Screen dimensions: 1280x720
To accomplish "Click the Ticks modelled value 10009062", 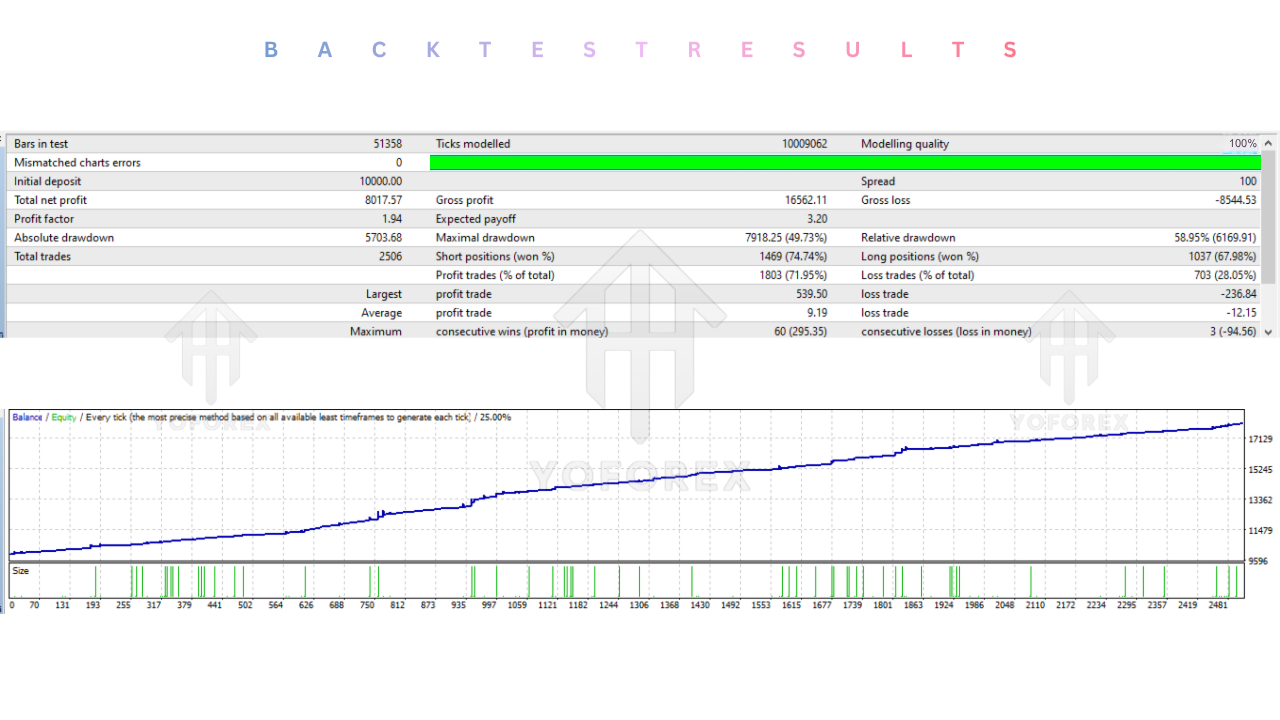I will click(x=804, y=144).
